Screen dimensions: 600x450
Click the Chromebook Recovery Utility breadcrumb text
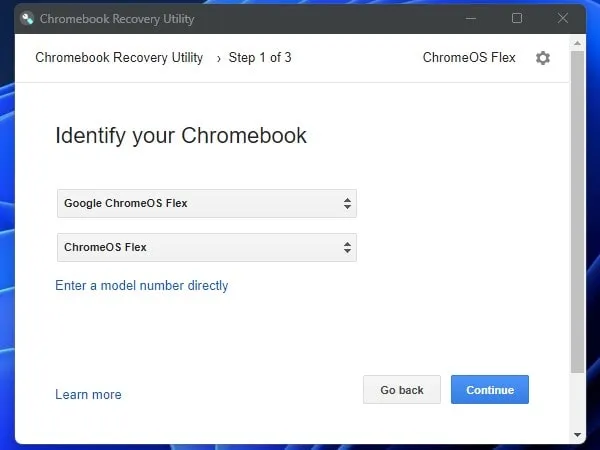coord(119,57)
